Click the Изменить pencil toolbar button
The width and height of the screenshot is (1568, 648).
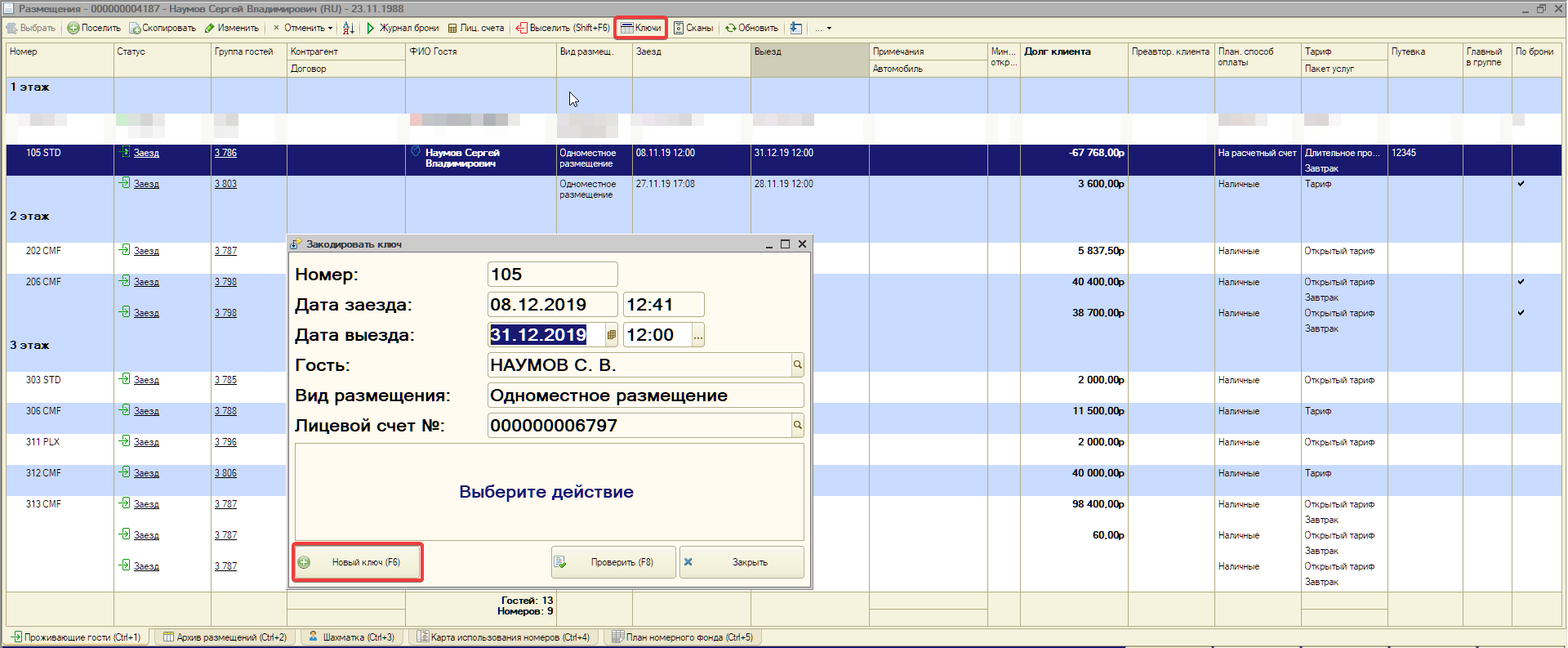click(232, 28)
